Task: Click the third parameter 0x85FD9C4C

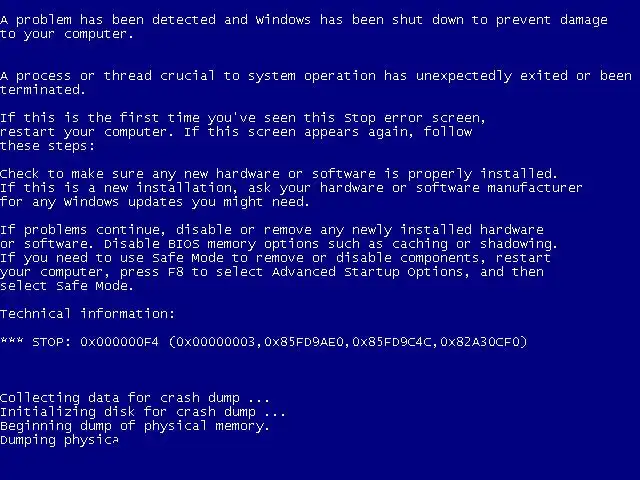Action: pyautogui.click(x=392, y=342)
